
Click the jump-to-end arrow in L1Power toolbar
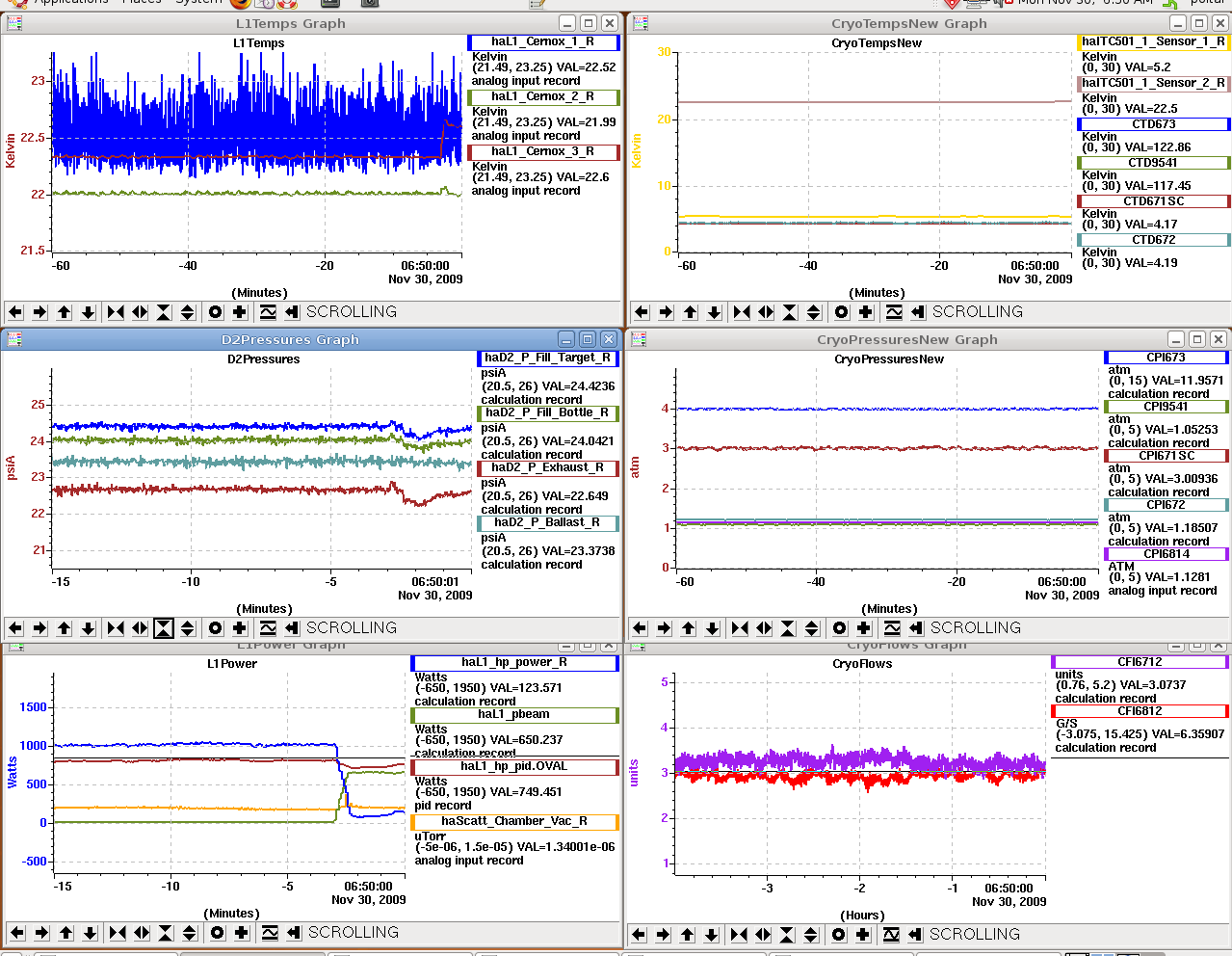pyautogui.click(x=294, y=933)
